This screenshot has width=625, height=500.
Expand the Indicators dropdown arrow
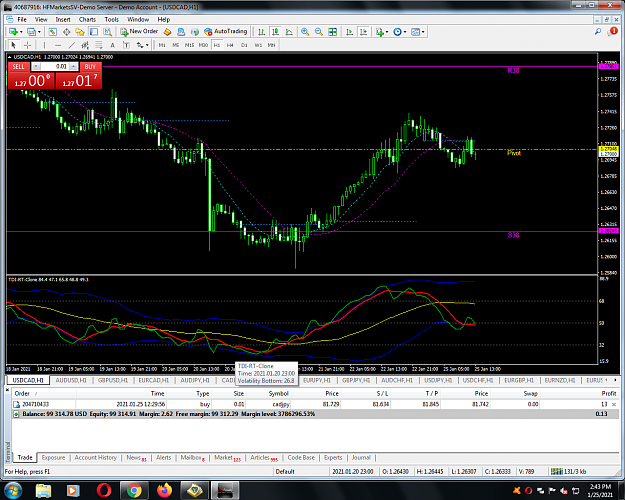point(386,32)
